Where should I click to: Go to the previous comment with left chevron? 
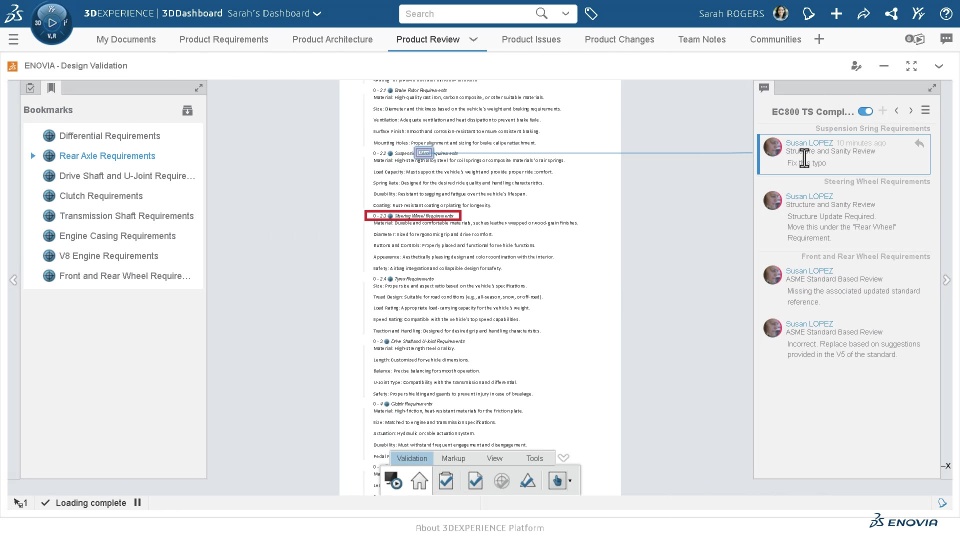click(896, 111)
